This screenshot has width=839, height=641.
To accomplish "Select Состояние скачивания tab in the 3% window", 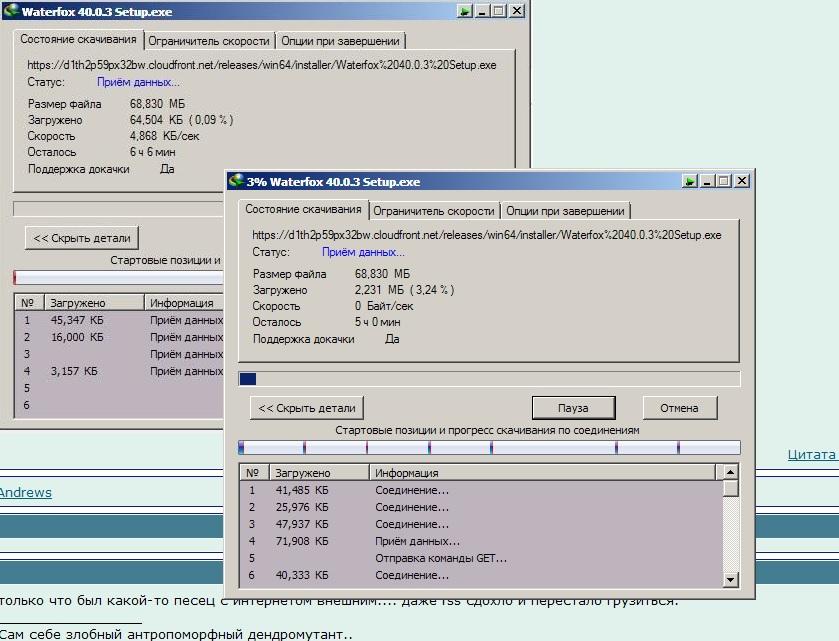I will [303, 209].
